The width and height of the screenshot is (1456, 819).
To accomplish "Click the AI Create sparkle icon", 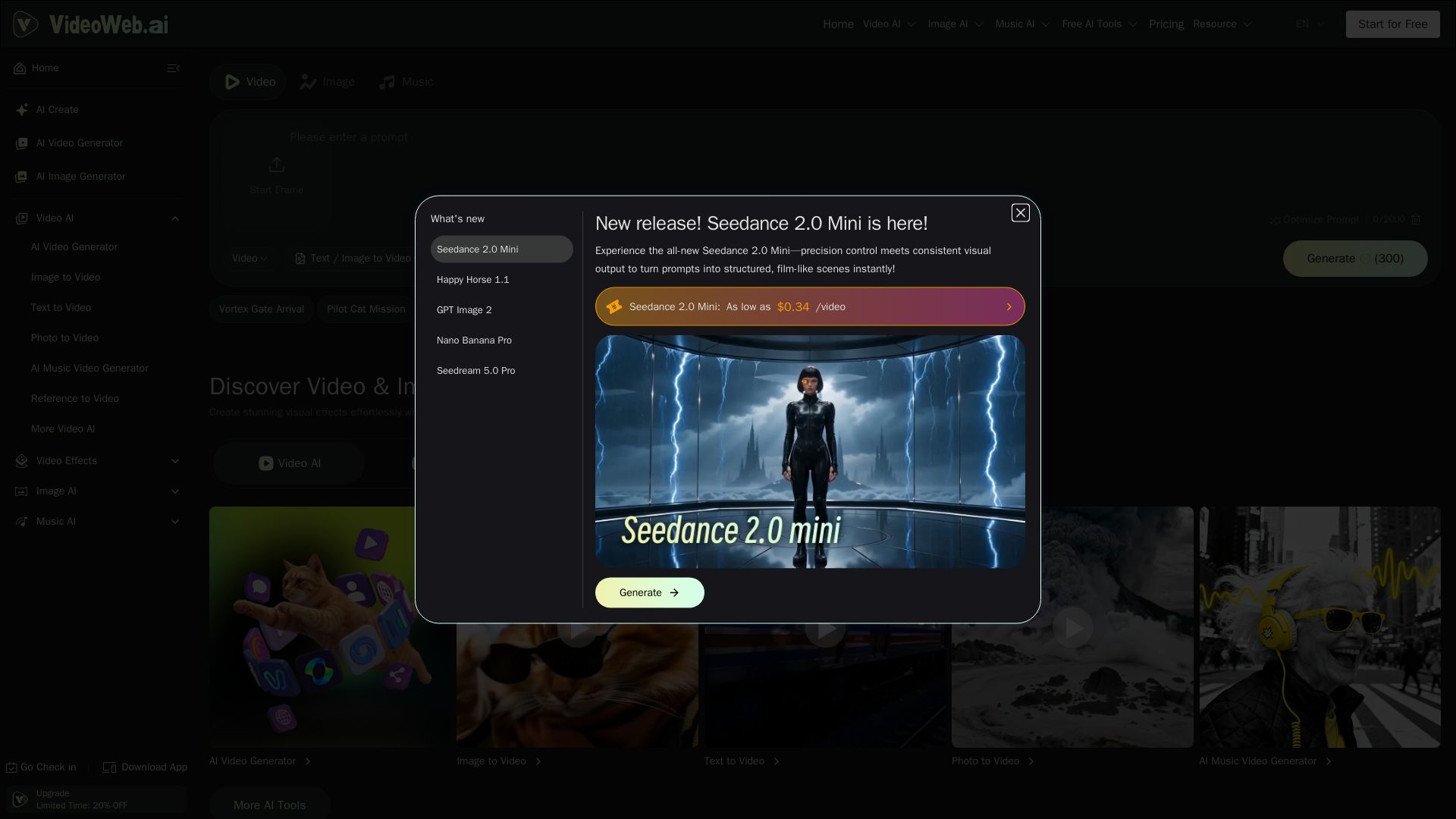I will coord(22,110).
